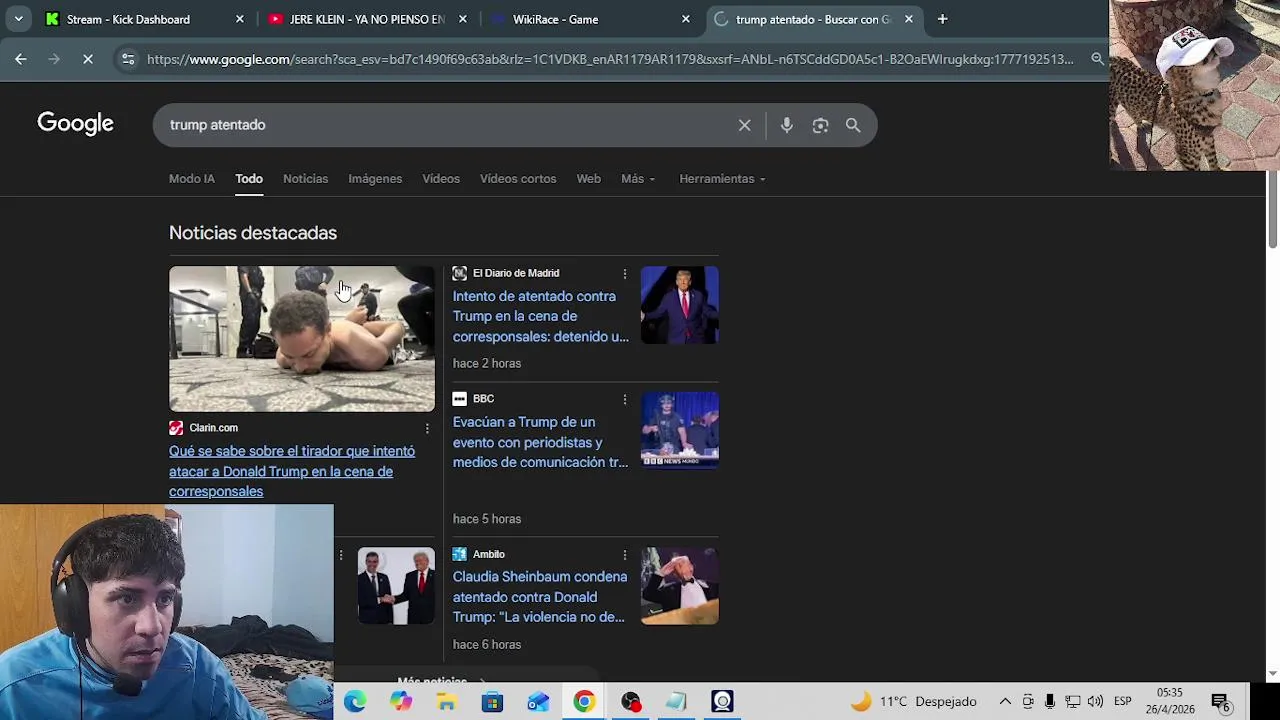Viewport: 1280px width, 720px height.
Task: Select the Videos search tab
Action: pyautogui.click(x=441, y=179)
